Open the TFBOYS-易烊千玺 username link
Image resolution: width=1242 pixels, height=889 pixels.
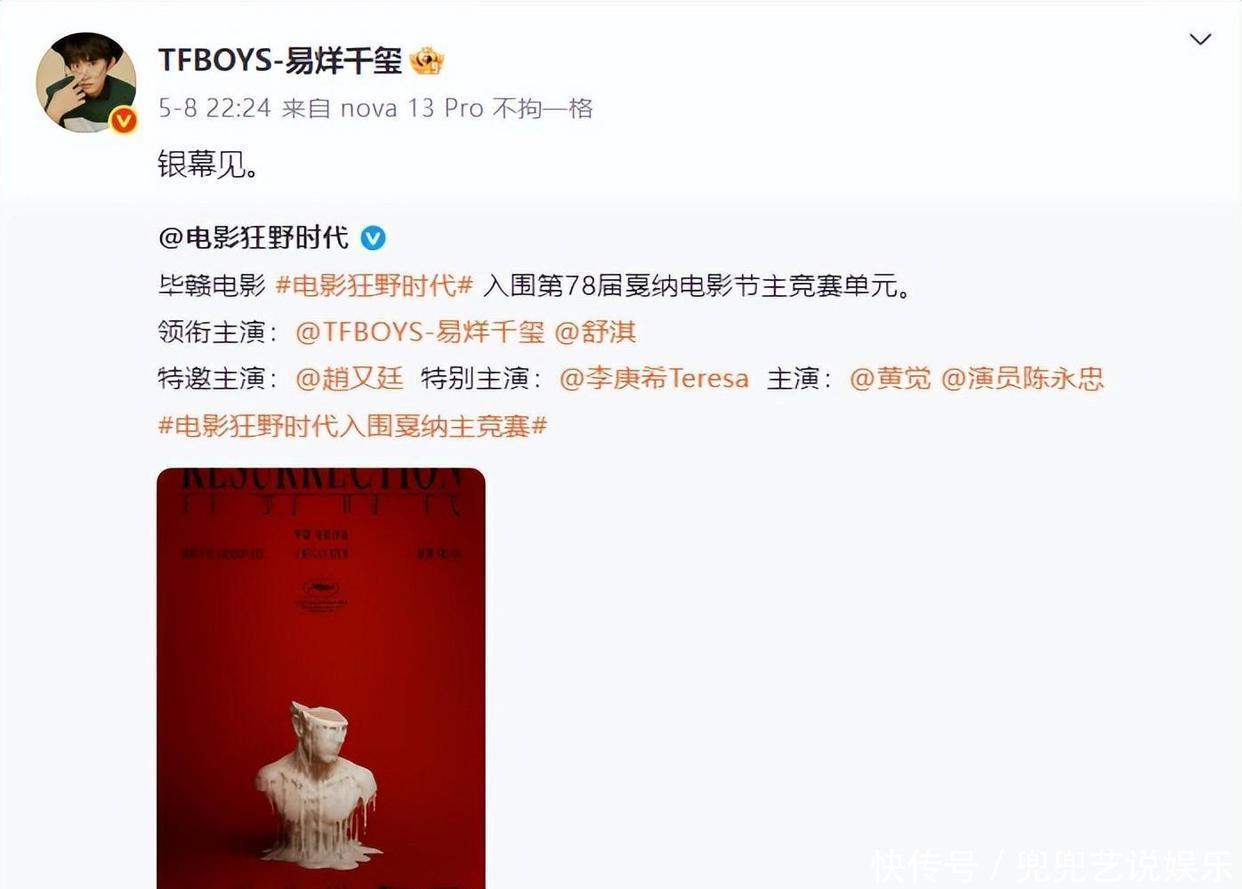tap(280, 61)
